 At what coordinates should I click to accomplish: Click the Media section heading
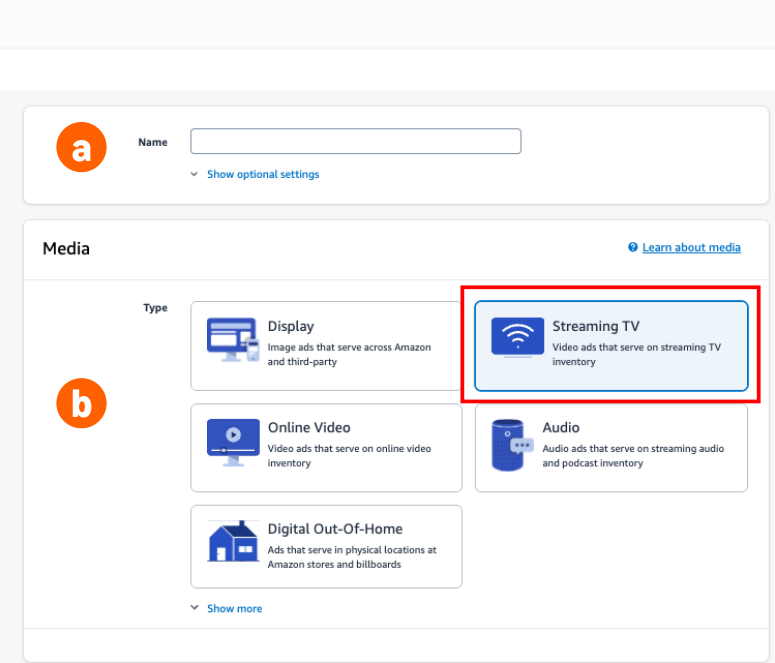(x=66, y=248)
